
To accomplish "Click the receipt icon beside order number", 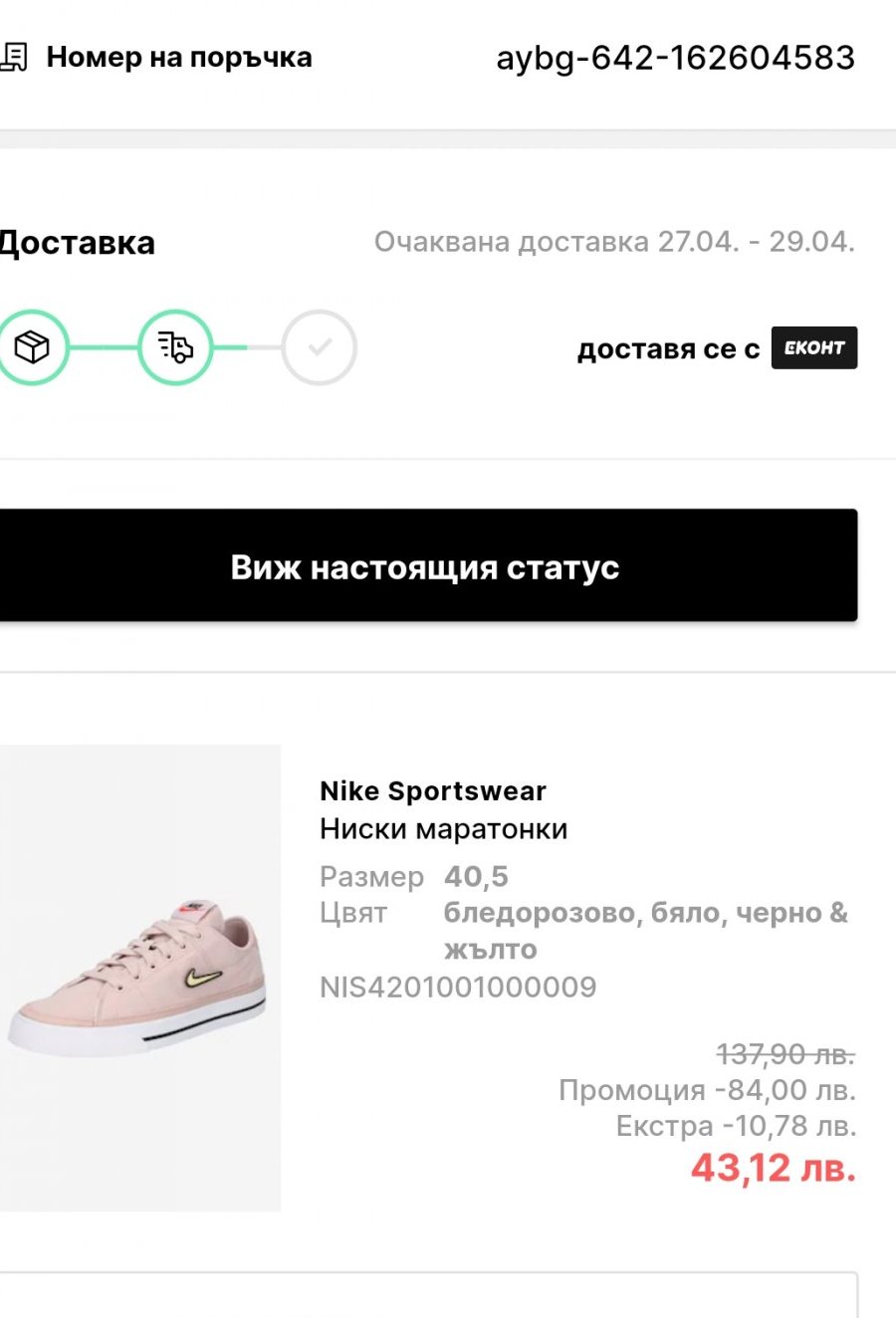I will pyautogui.click(x=14, y=57).
